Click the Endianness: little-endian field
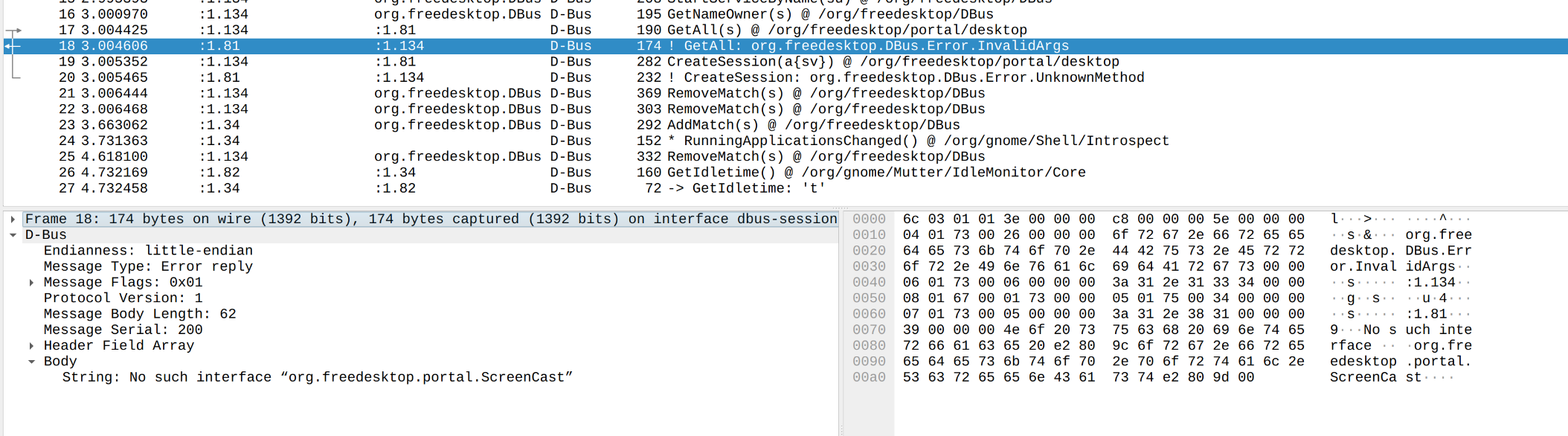 148,251
